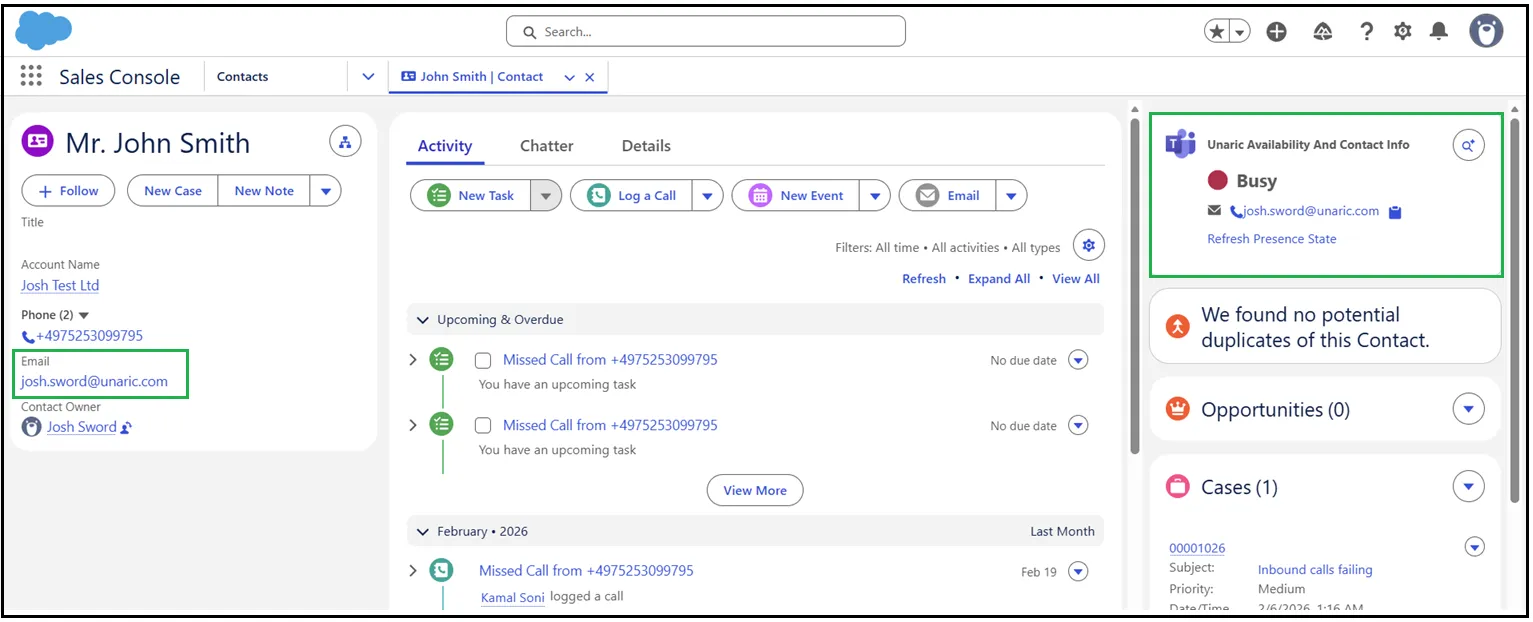Open the Opportunities (0) actions dropdown
1533x622 pixels.
tap(1468, 409)
